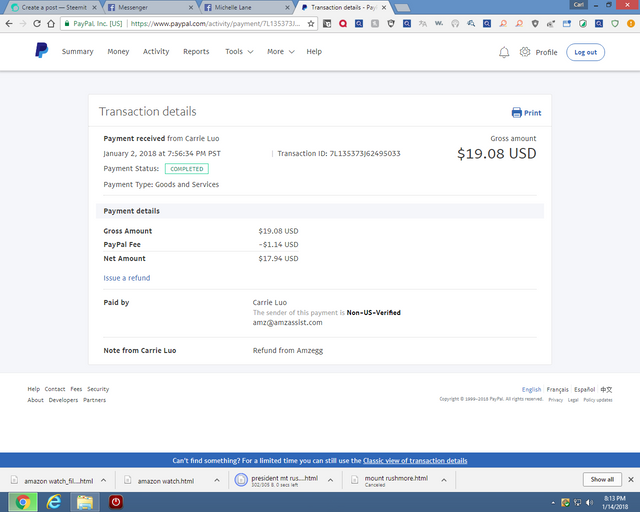The width and height of the screenshot is (640, 512).
Task: Click Show all downloads button
Action: click(602, 480)
